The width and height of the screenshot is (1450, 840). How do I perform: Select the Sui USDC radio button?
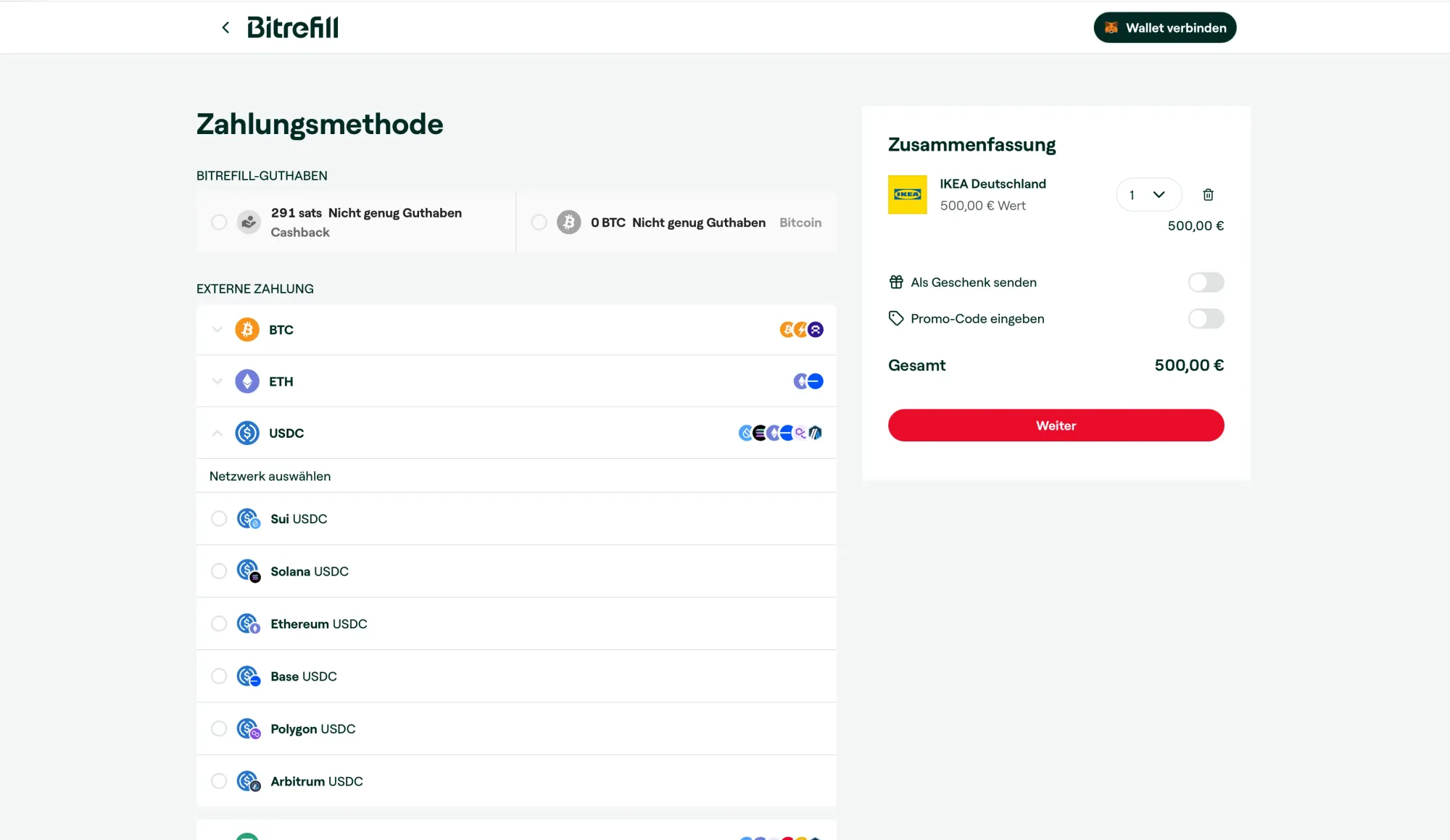point(219,519)
